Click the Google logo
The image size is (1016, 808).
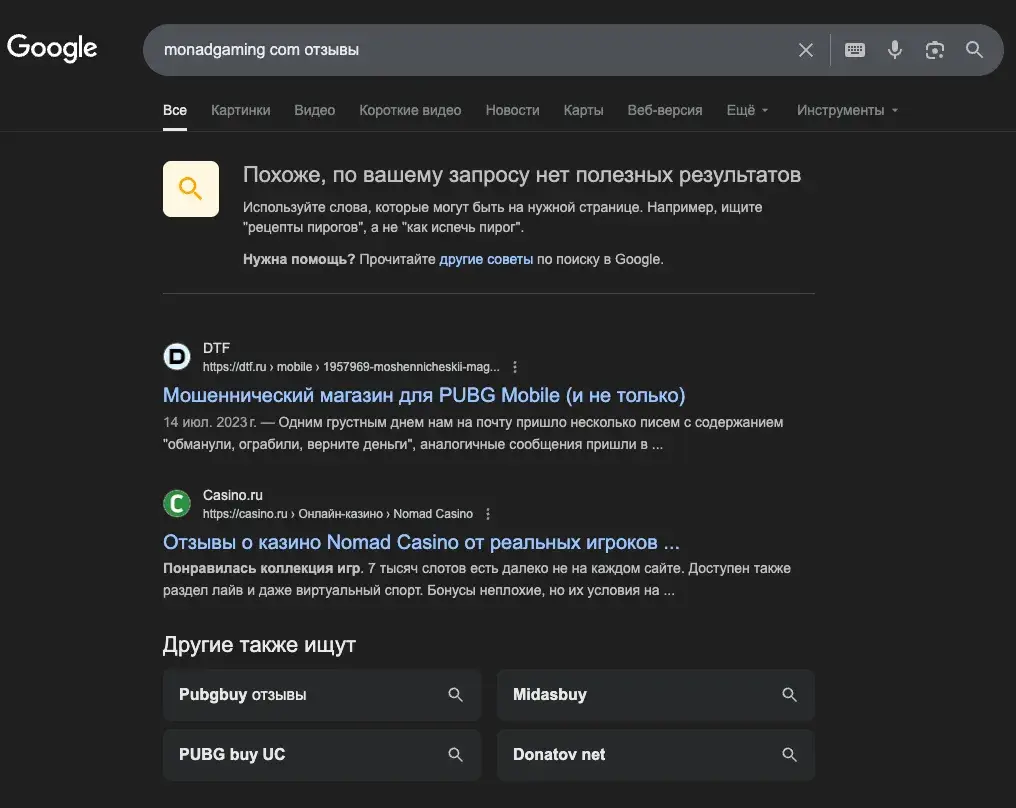[x=52, y=48]
